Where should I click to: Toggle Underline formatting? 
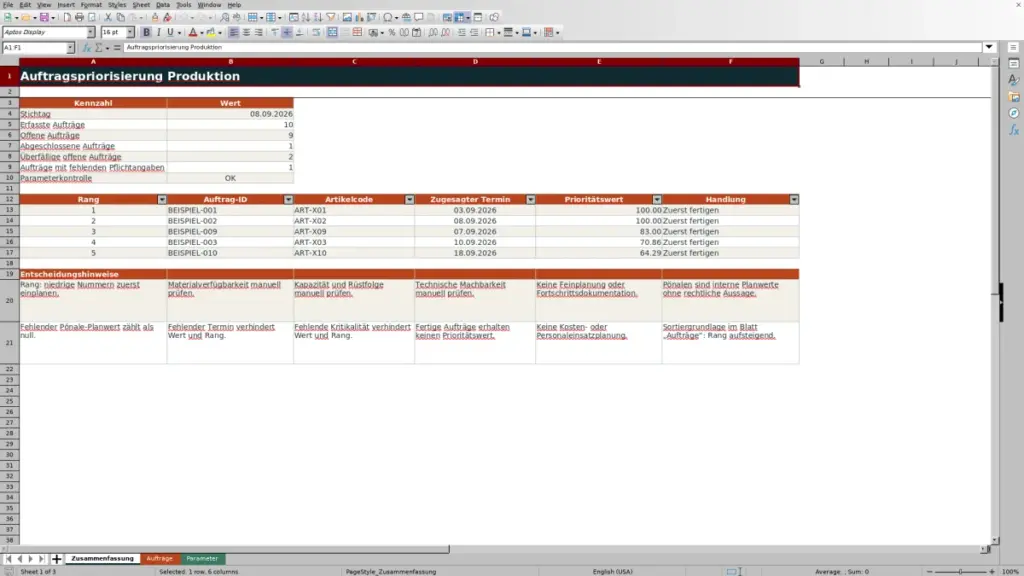coord(170,33)
